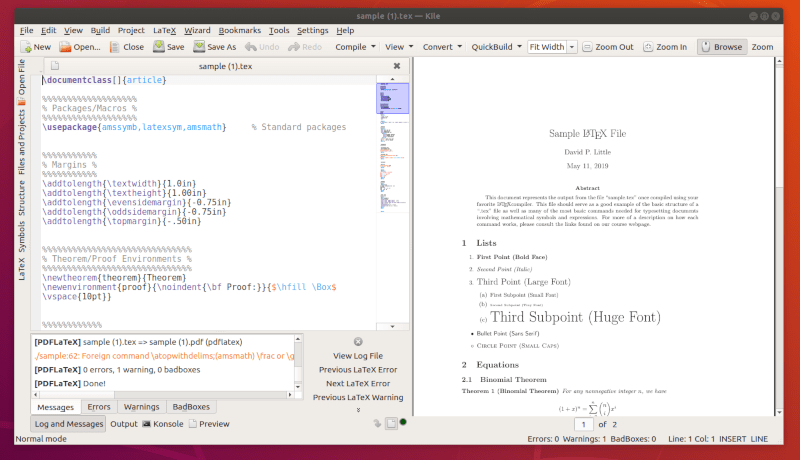This screenshot has height=460, width=800.
Task: Click the PDF viewer vertical scrollbar
Action: pos(779,237)
